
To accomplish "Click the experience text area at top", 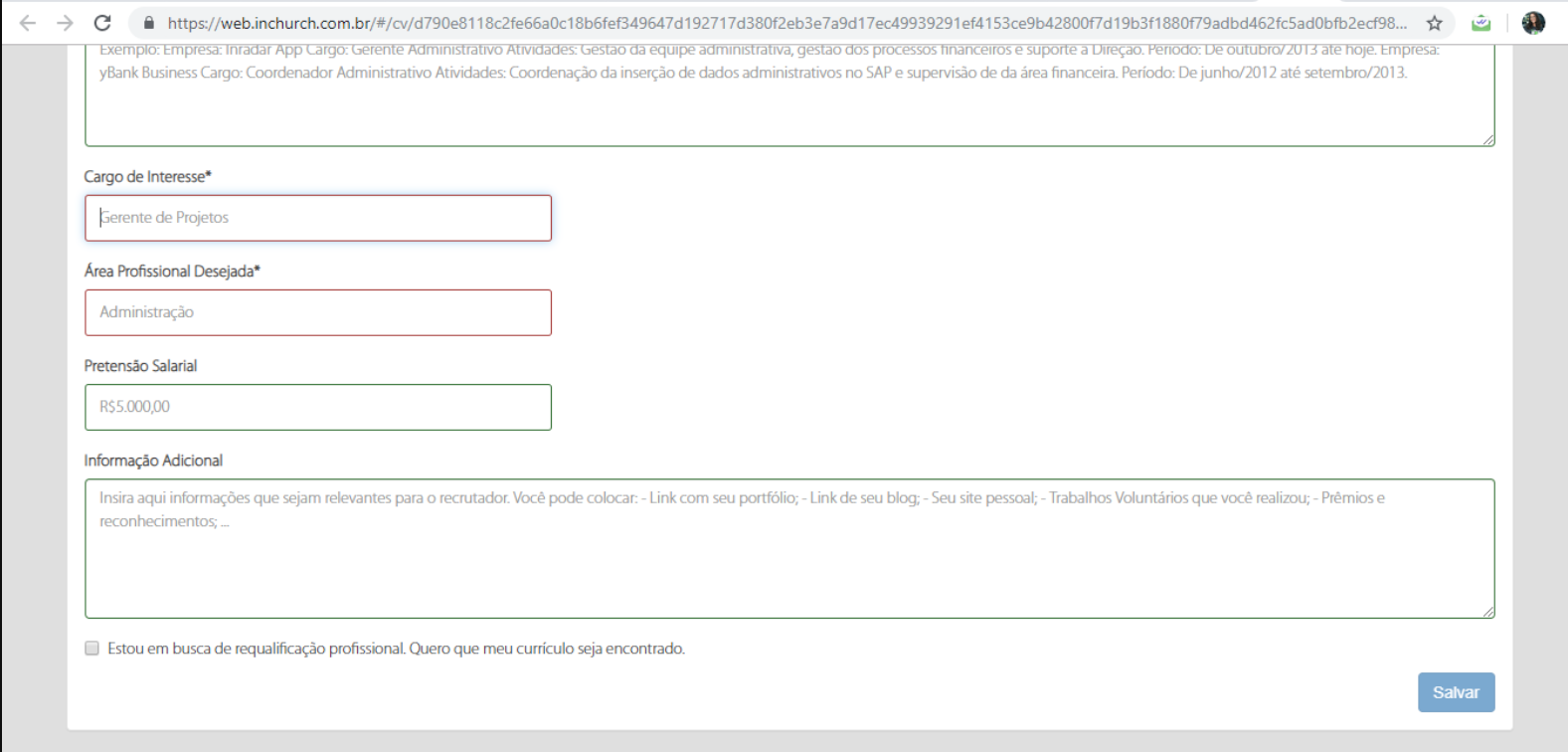I will 789,94.
